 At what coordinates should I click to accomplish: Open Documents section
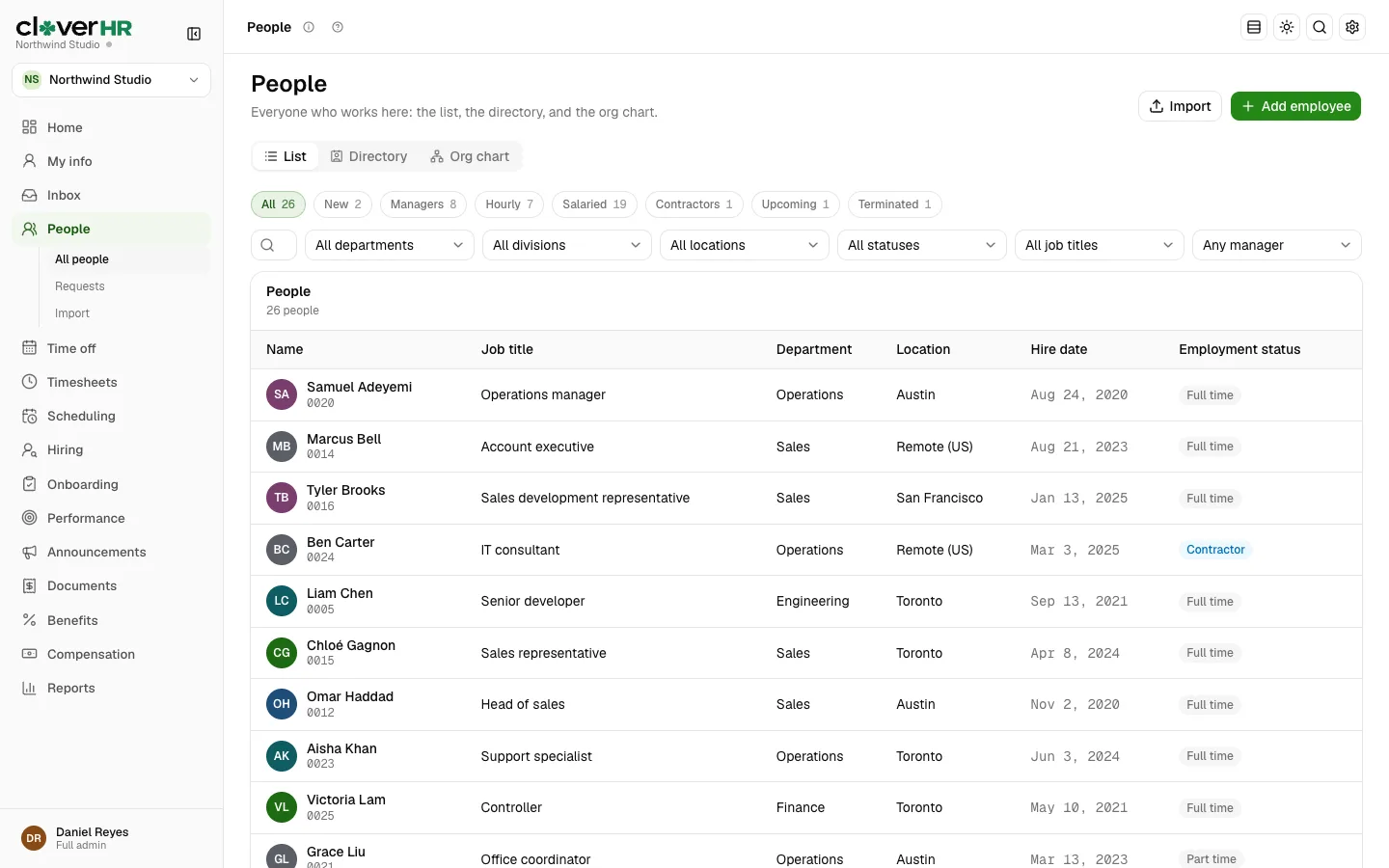pyautogui.click(x=111, y=585)
